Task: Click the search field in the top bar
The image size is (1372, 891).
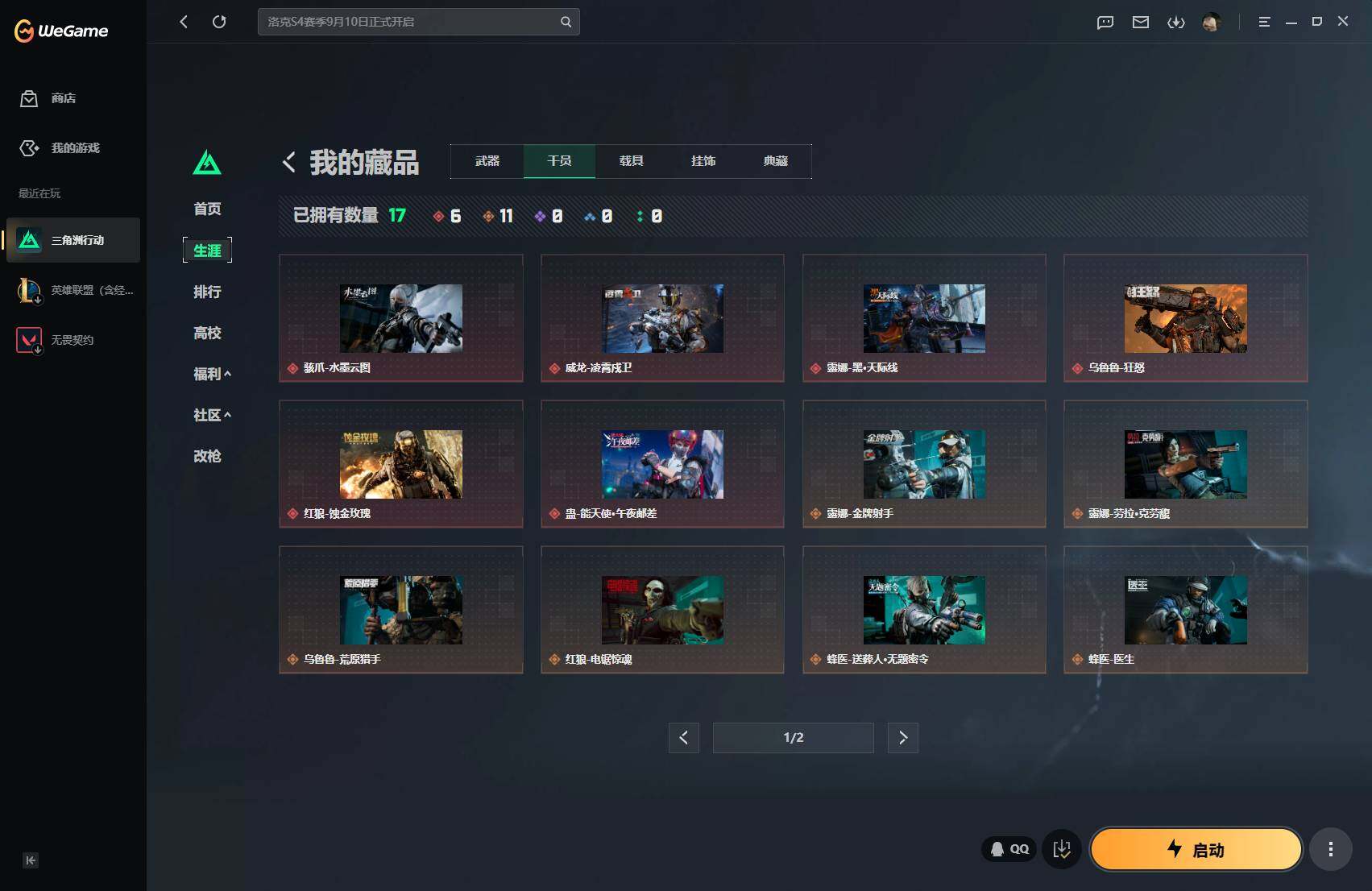Action: click(419, 22)
